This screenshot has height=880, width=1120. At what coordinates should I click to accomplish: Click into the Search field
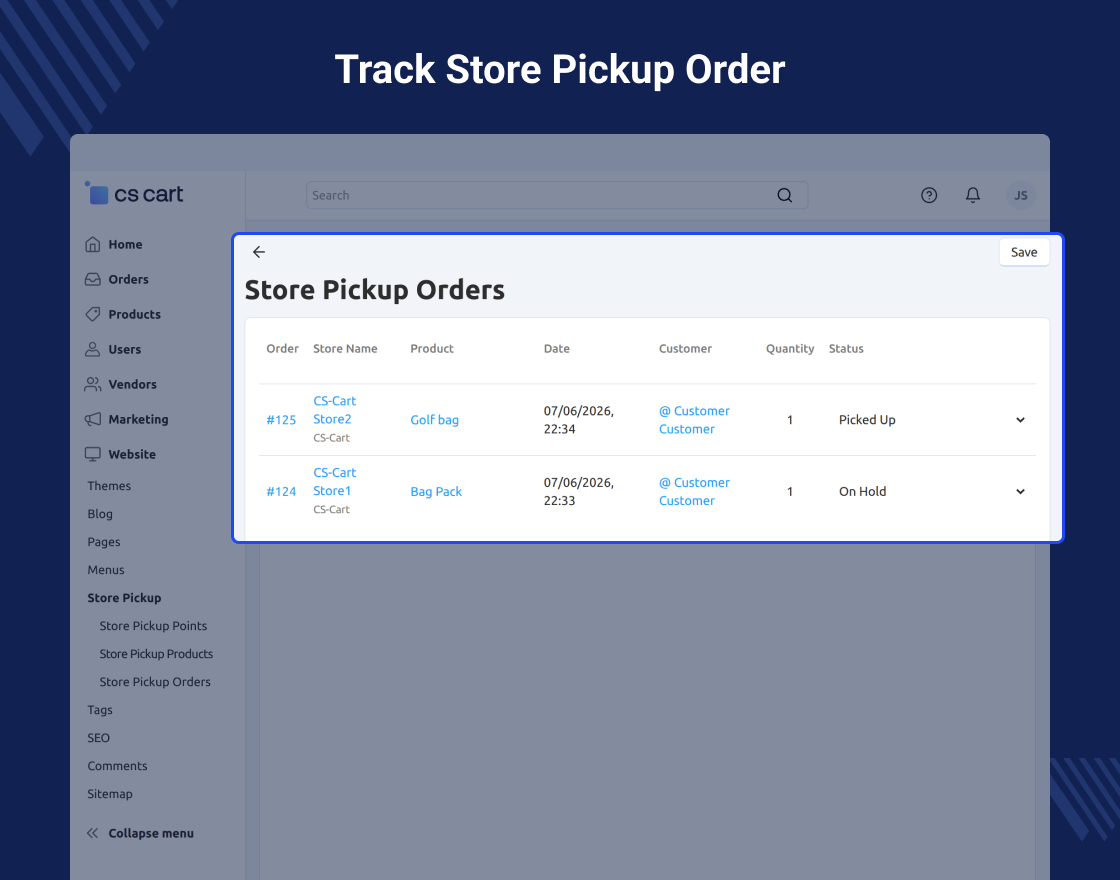(556, 195)
